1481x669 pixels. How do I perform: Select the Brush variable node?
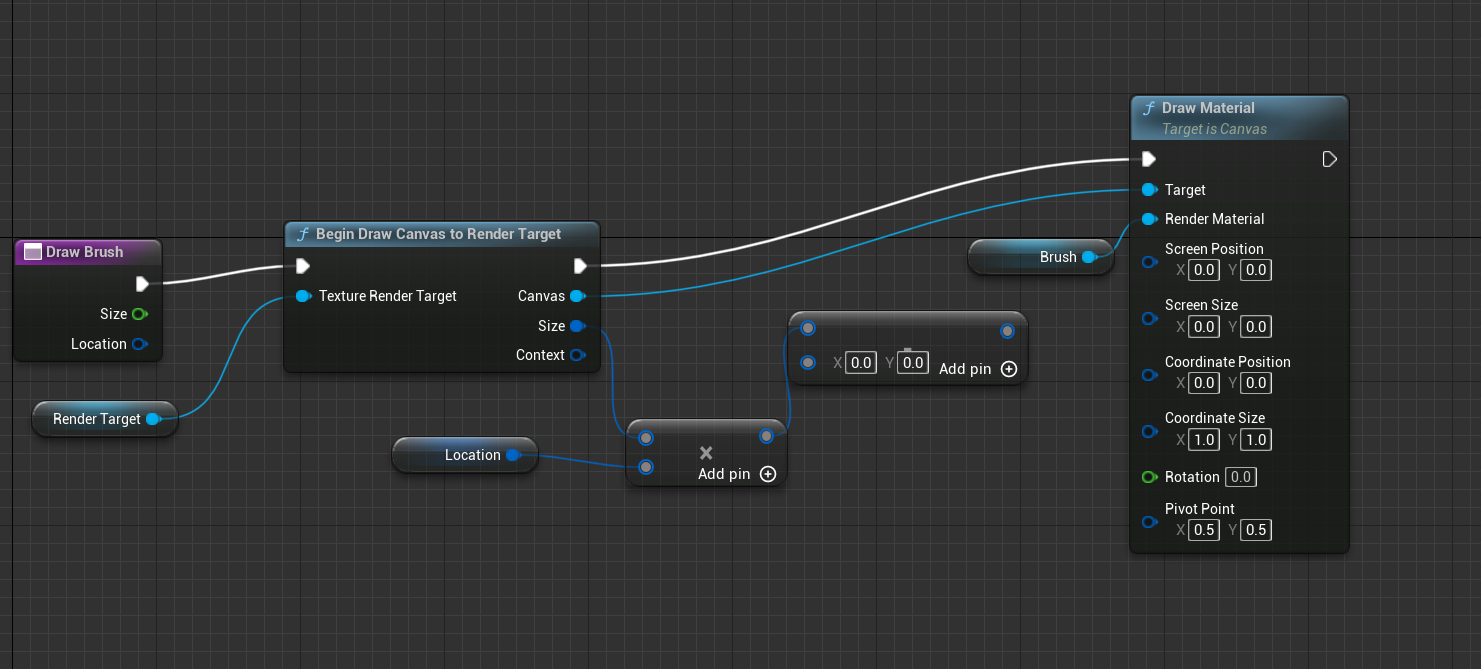1041,257
